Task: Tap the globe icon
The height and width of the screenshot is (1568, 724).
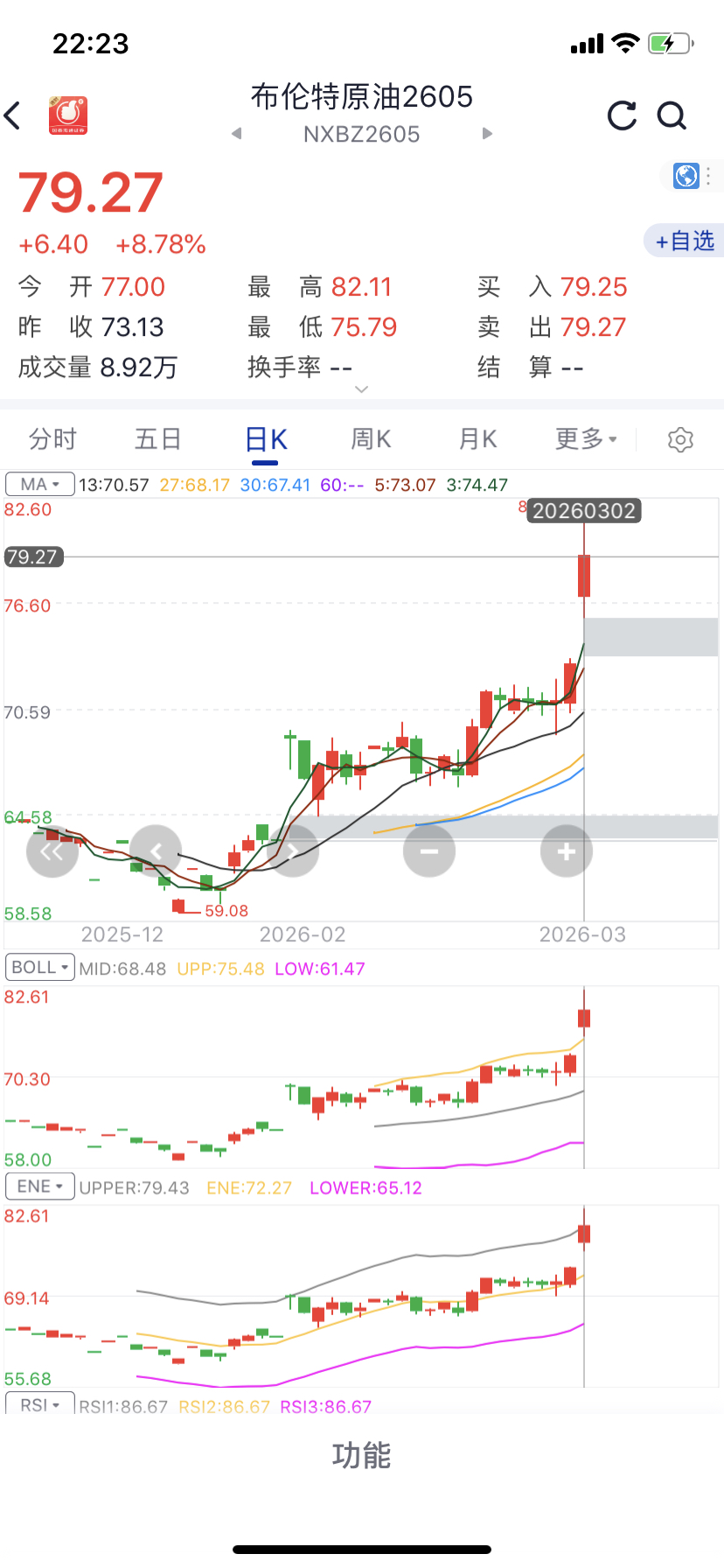Action: tap(686, 176)
